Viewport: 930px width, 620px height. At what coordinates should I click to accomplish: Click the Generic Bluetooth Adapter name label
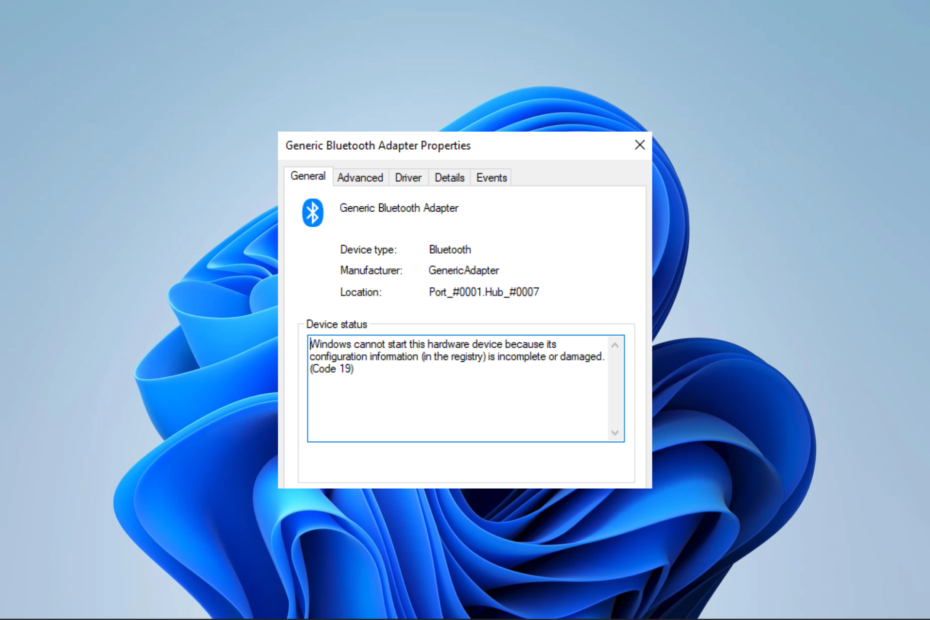(398, 207)
